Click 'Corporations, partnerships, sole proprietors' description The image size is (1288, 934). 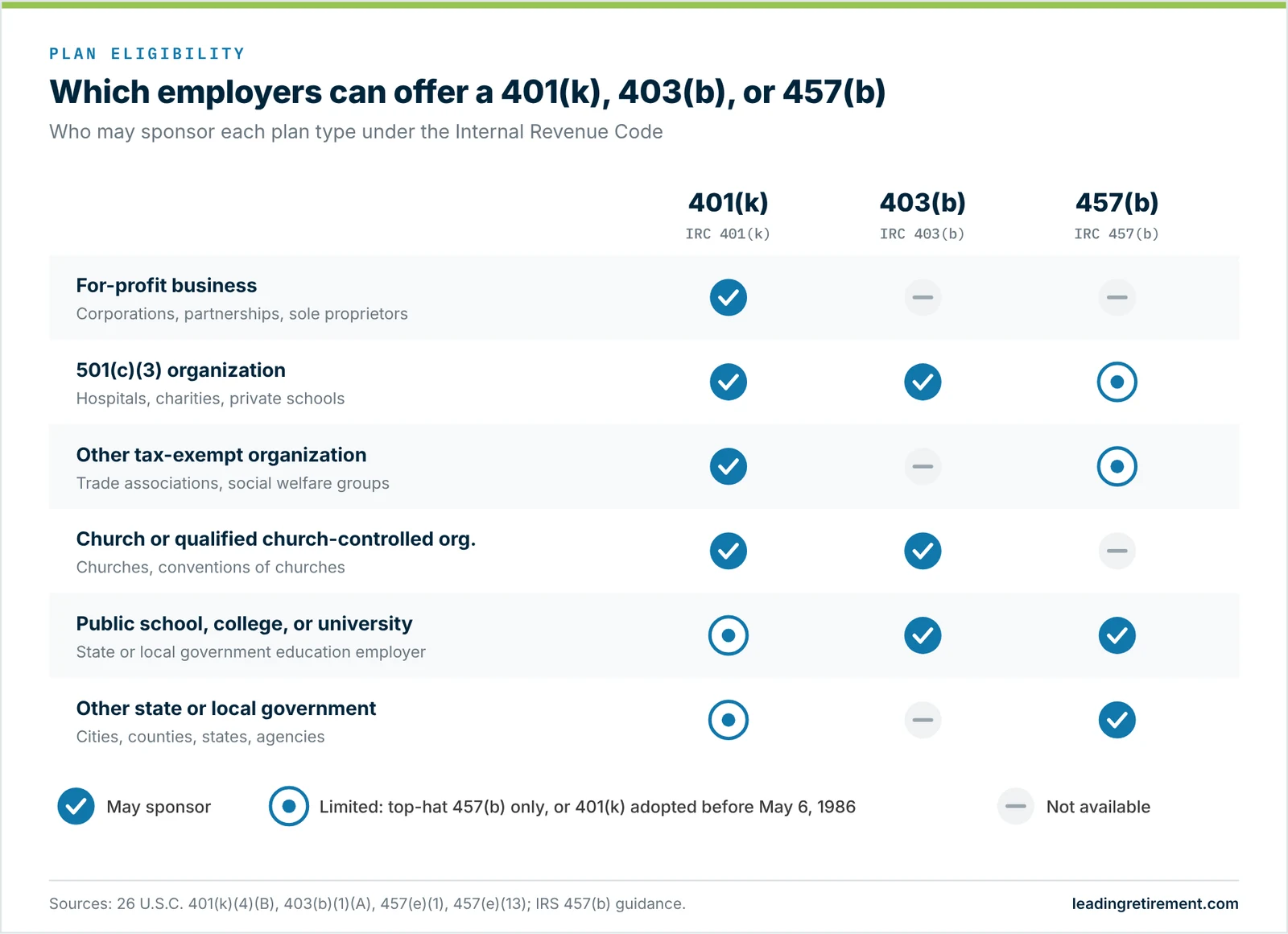click(x=242, y=314)
